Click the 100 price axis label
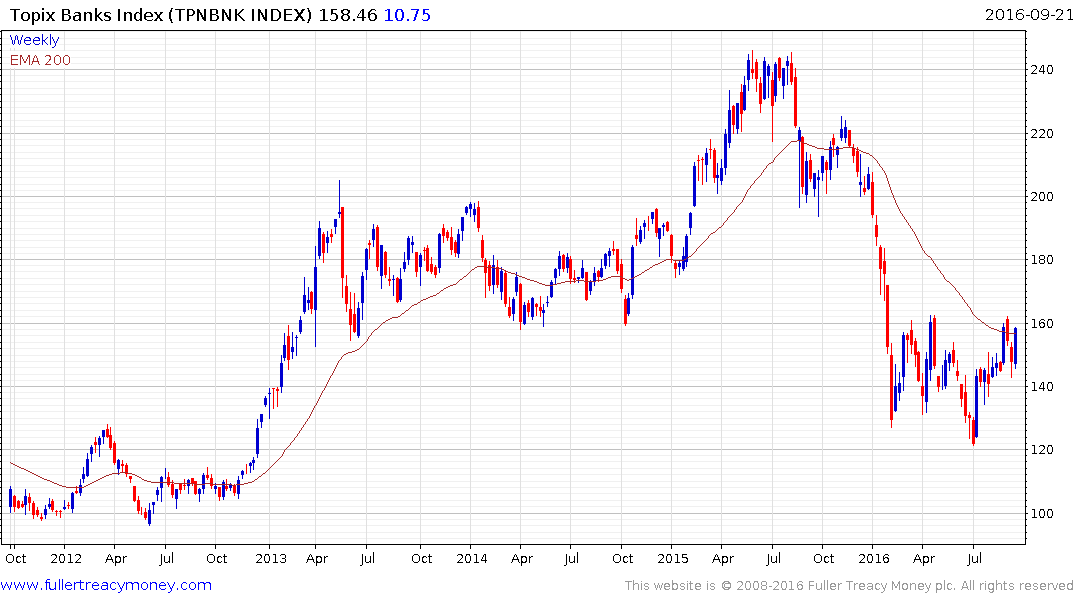 [x=1042, y=513]
